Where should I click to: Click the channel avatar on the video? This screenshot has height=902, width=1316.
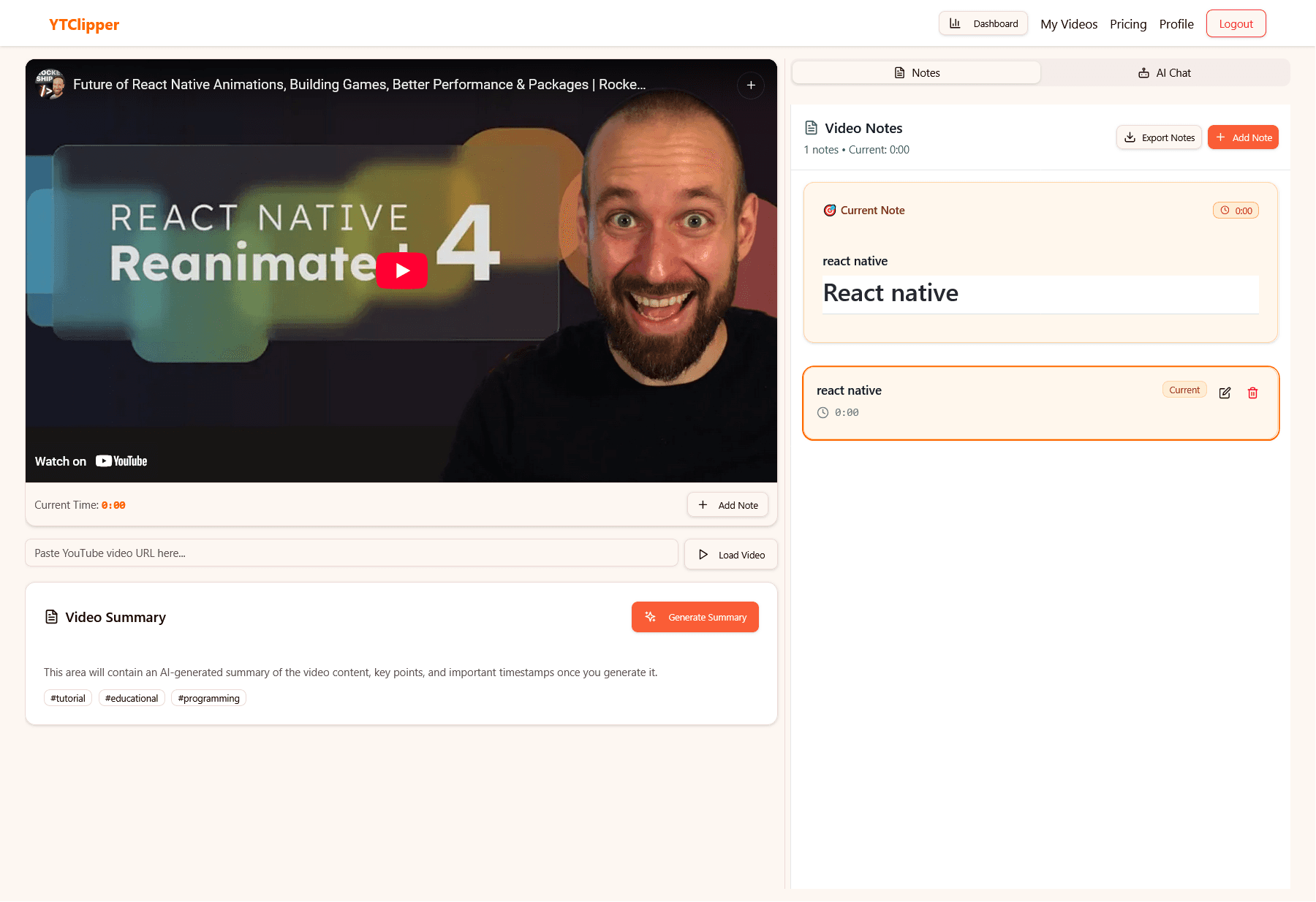click(x=50, y=84)
